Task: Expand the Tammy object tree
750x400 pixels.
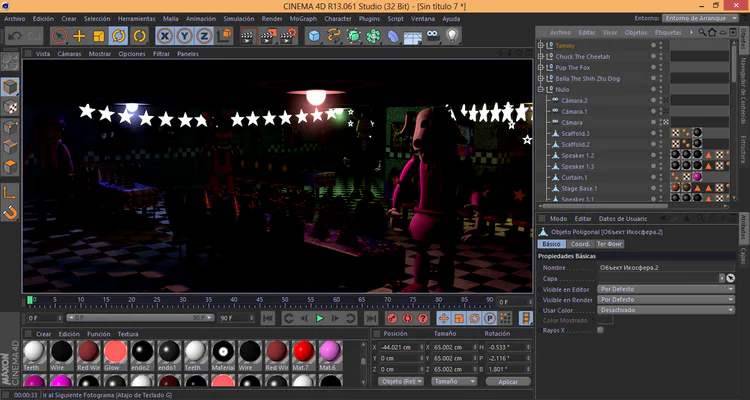Action: (x=541, y=45)
